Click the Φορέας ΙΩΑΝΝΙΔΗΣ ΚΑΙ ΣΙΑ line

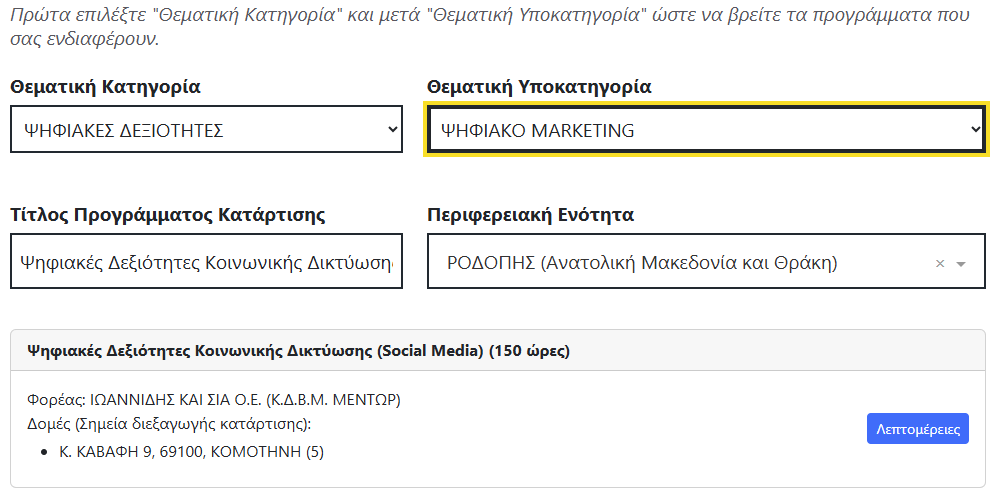214,400
